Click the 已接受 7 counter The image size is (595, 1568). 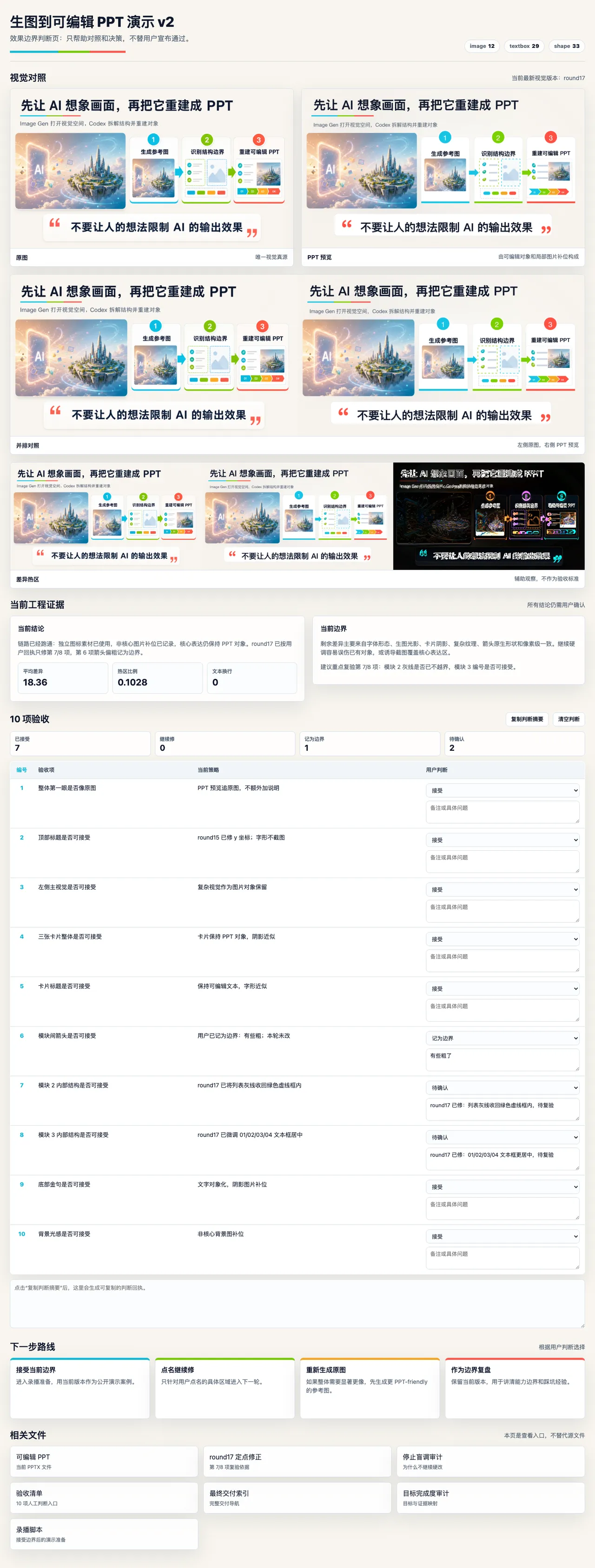coord(80,743)
